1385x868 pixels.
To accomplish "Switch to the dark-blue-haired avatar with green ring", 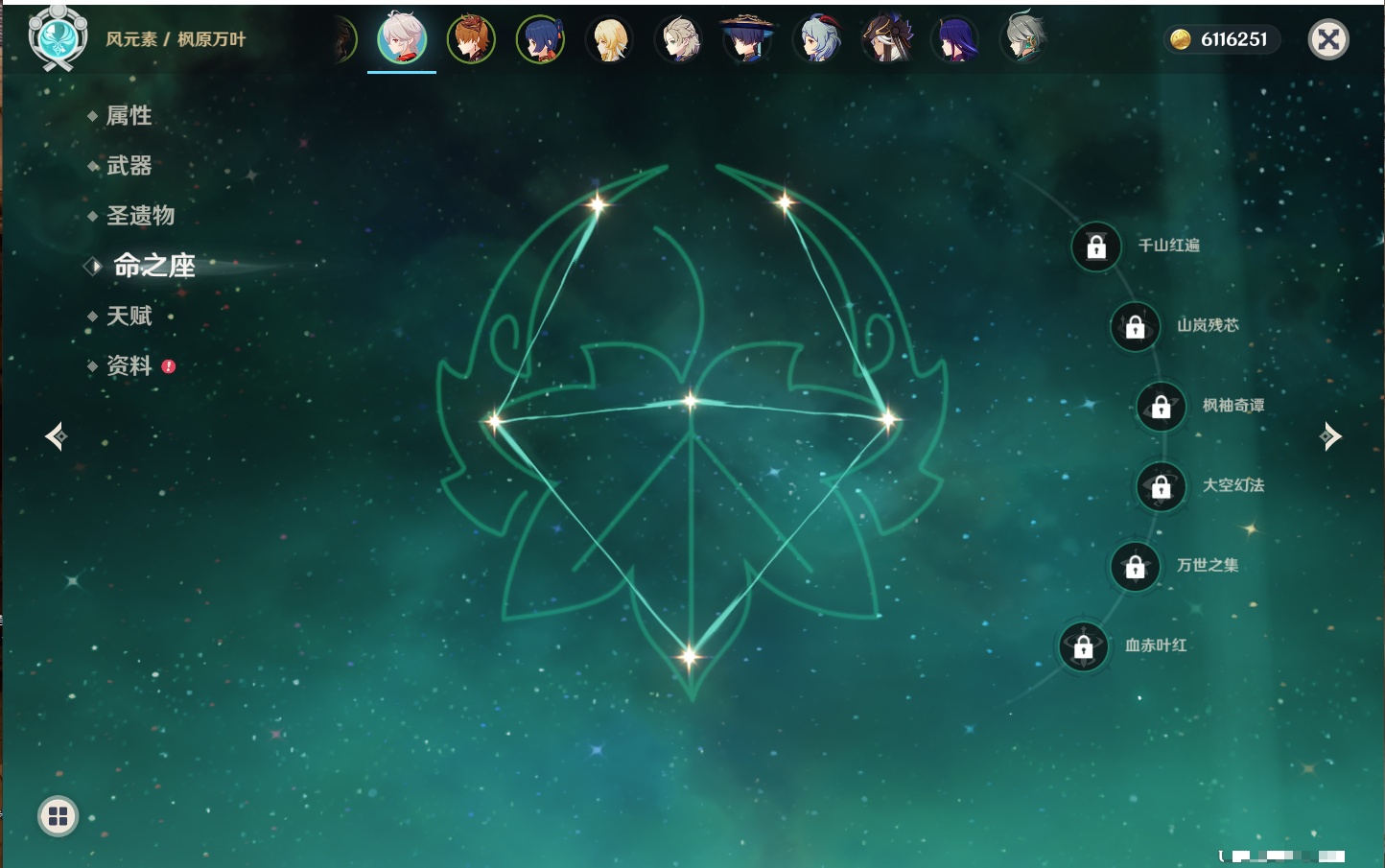I will tap(540, 39).
